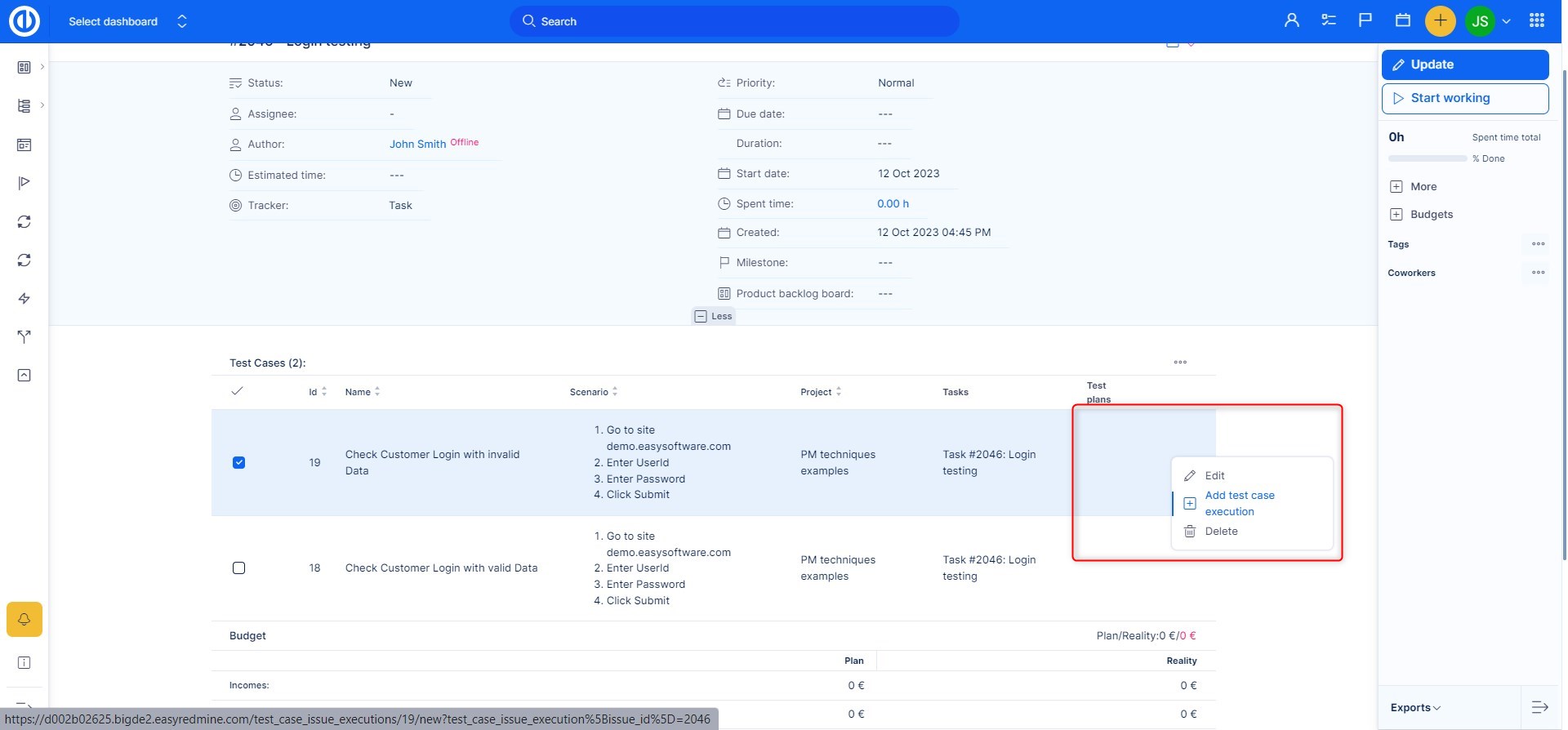
Task: Open the task list checklist icon in header
Action: [1329, 20]
